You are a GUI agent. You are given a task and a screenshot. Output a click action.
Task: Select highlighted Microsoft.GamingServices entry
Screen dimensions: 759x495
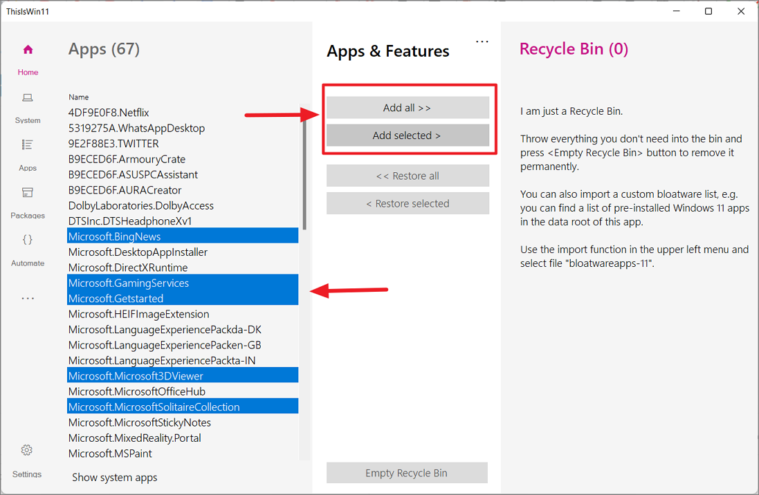pyautogui.click(x=182, y=283)
